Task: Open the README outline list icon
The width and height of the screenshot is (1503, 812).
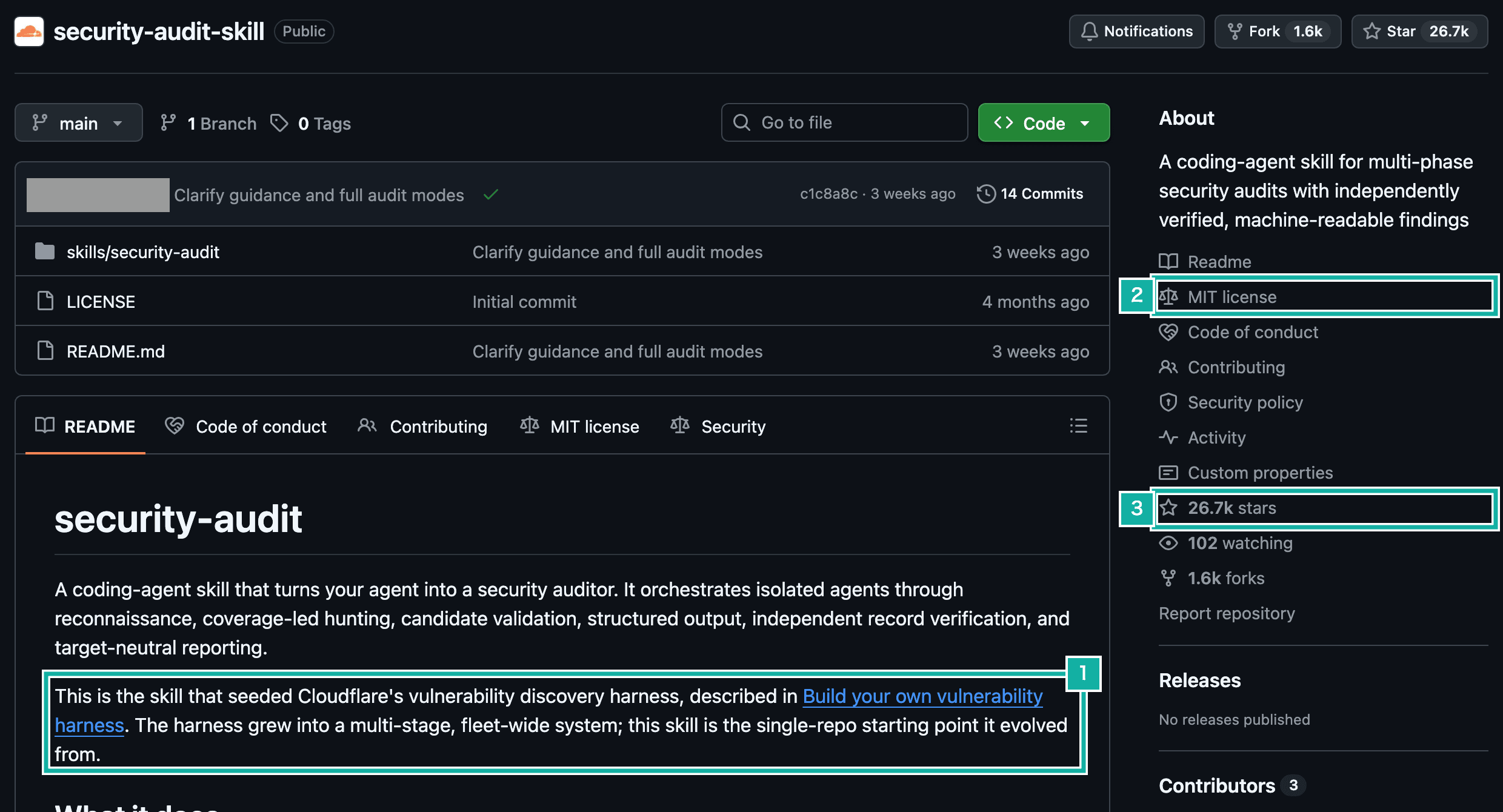Action: point(1078,426)
